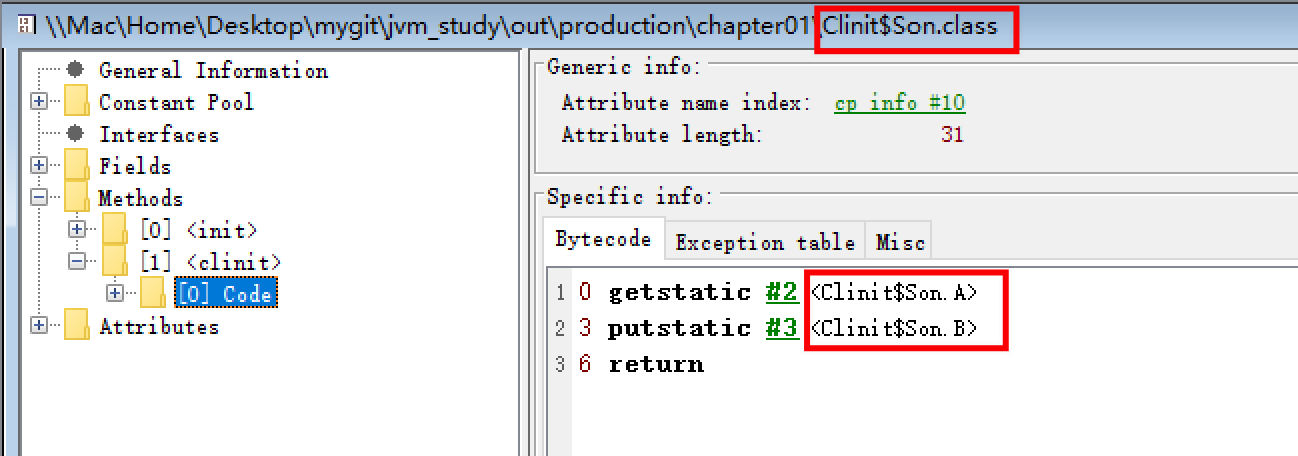The width and height of the screenshot is (1298, 456).
Task: Switch to the Exception table tab
Action: (765, 242)
